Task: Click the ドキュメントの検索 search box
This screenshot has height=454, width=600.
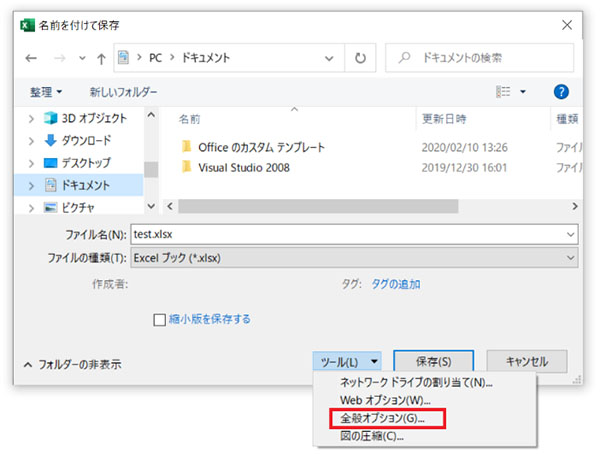Action: coord(479,58)
